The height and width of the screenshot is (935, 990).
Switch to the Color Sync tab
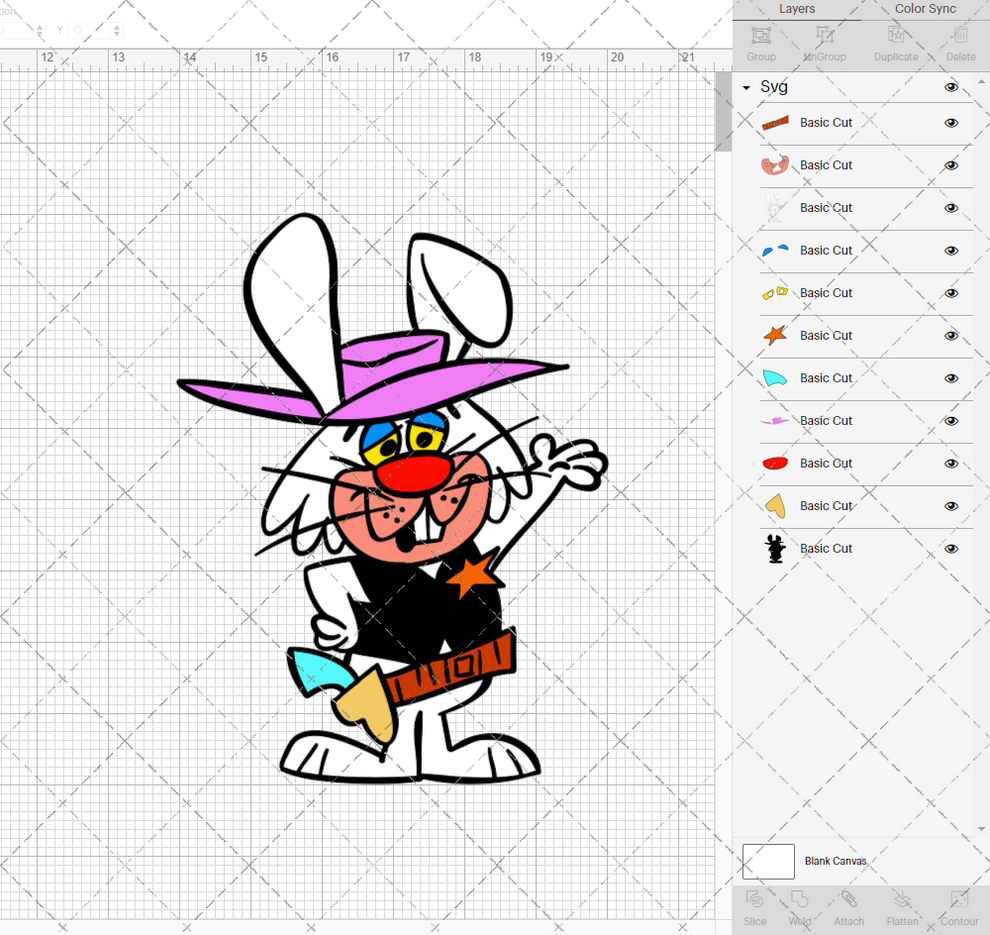point(924,9)
